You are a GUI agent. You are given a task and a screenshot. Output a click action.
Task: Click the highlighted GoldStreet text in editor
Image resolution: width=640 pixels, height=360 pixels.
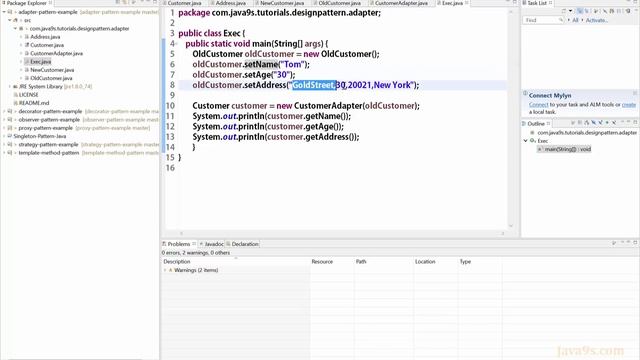click(313, 85)
